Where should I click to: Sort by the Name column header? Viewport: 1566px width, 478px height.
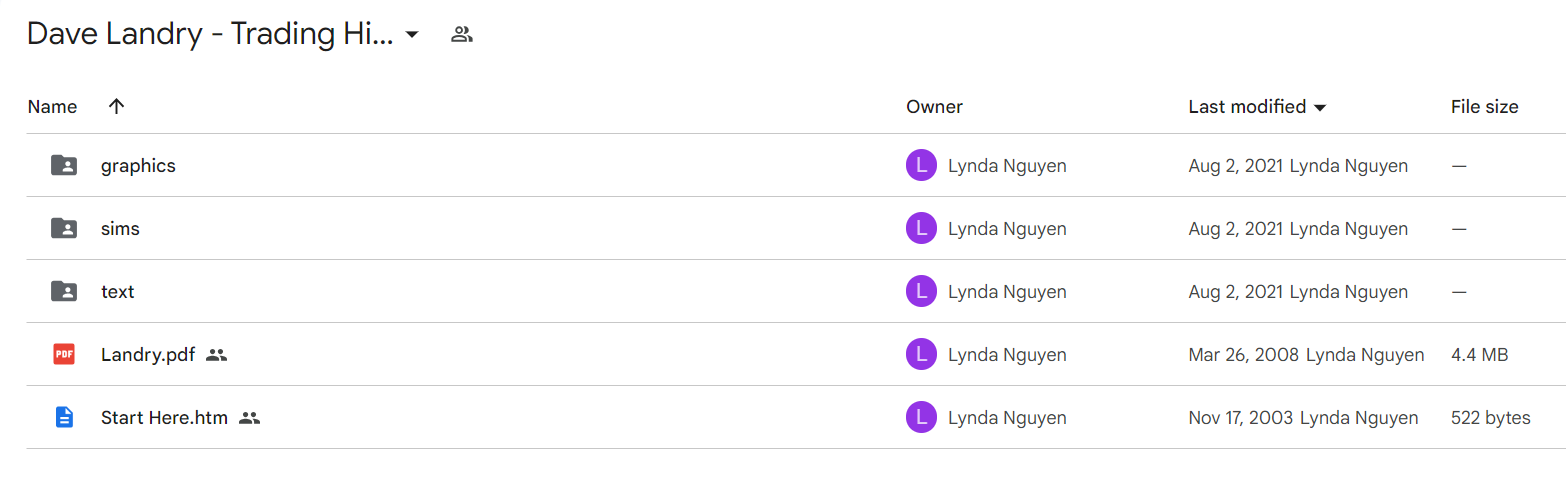(52, 106)
